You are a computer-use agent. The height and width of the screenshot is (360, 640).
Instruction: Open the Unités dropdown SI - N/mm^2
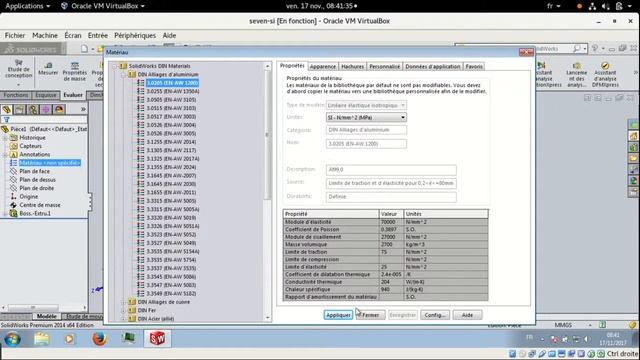click(366, 118)
